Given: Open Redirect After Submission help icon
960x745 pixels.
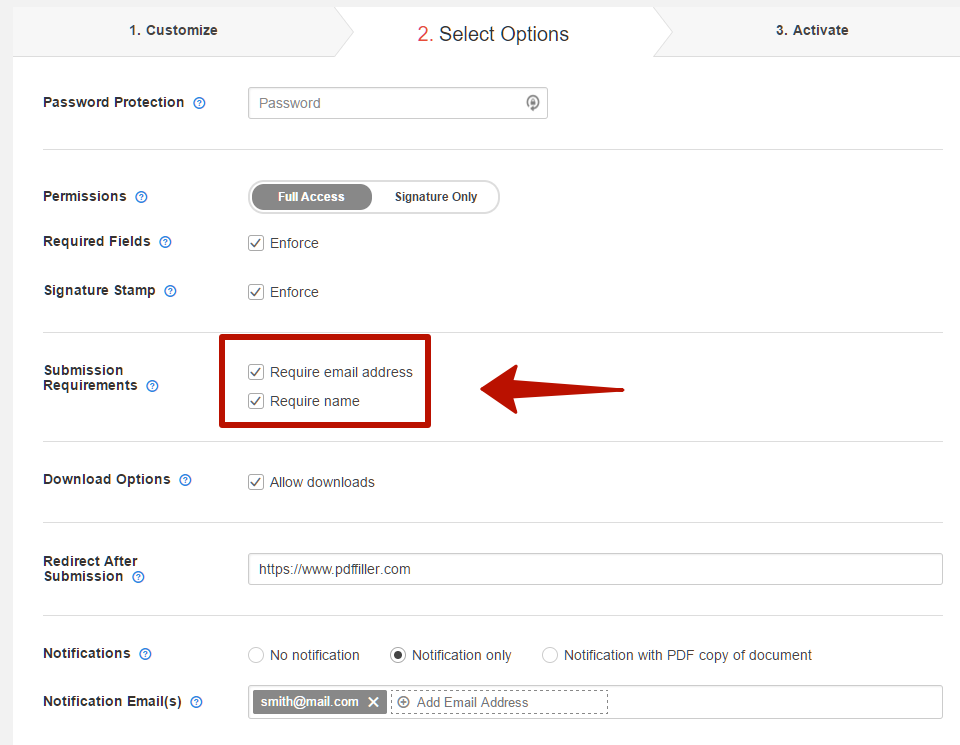Looking at the screenshot, I should [138, 577].
